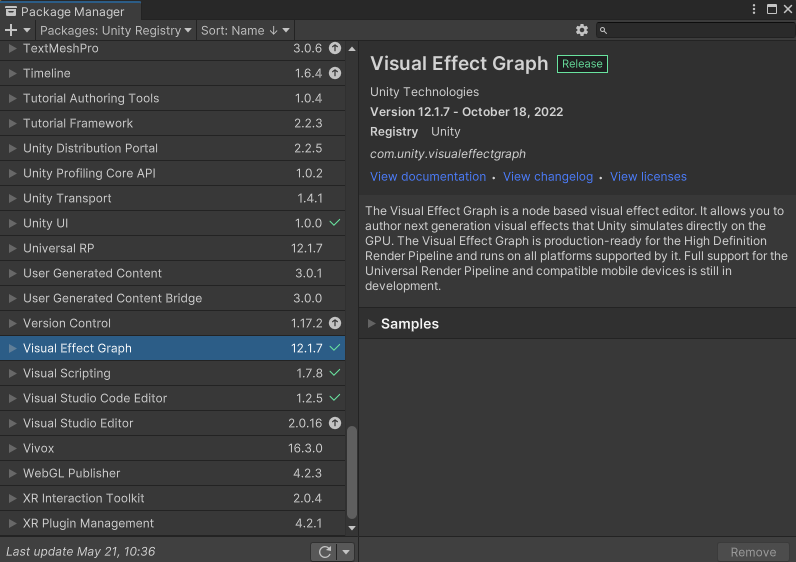Click the Visual Effect Graph installed checkmark
The image size is (796, 562).
tap(335, 348)
